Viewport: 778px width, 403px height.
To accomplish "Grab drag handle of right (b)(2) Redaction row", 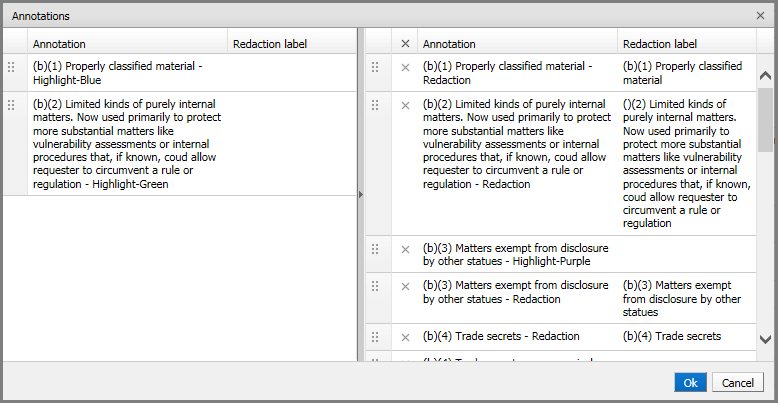I will click(375, 105).
